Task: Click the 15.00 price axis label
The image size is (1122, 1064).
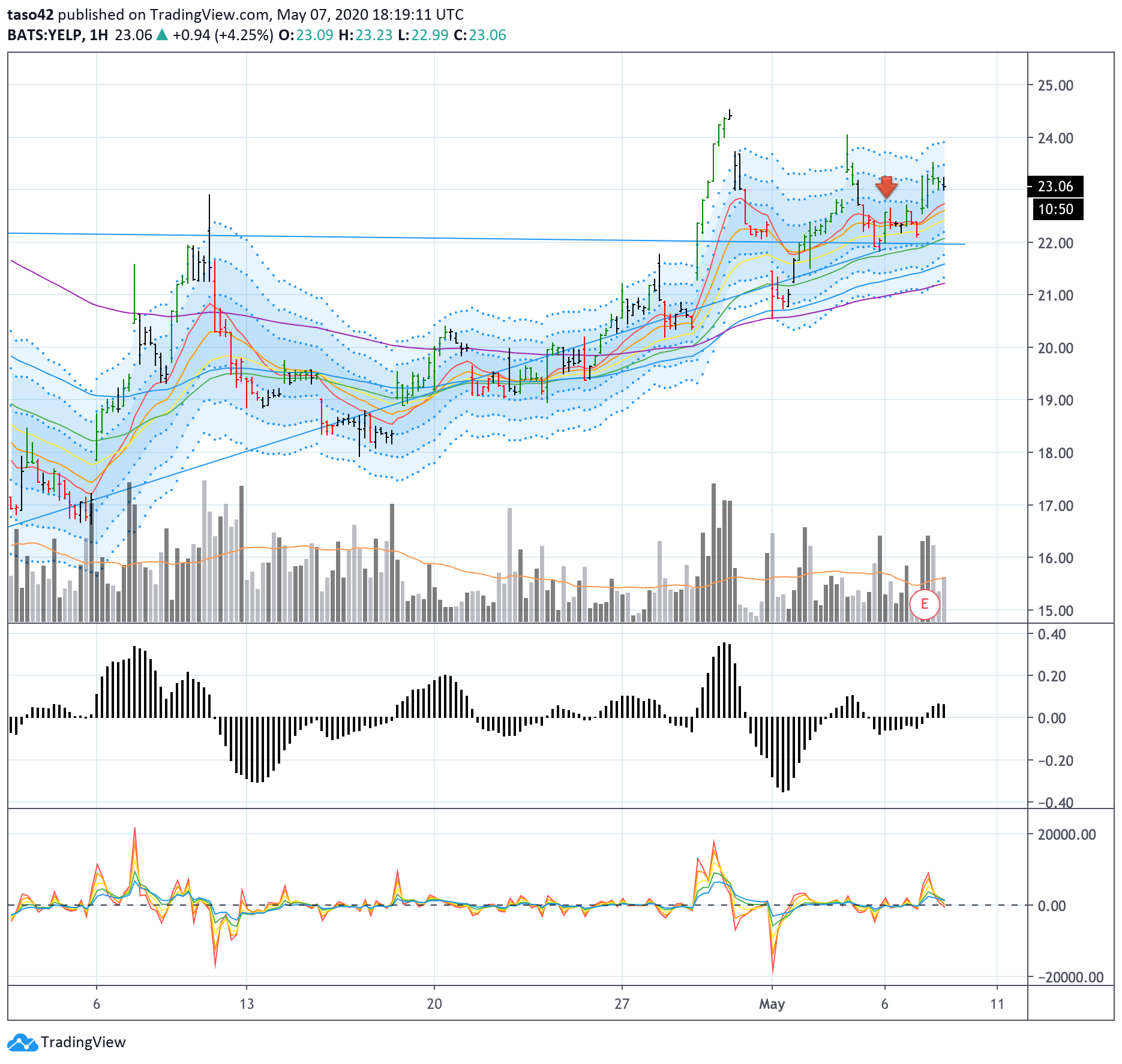Action: [x=1055, y=611]
